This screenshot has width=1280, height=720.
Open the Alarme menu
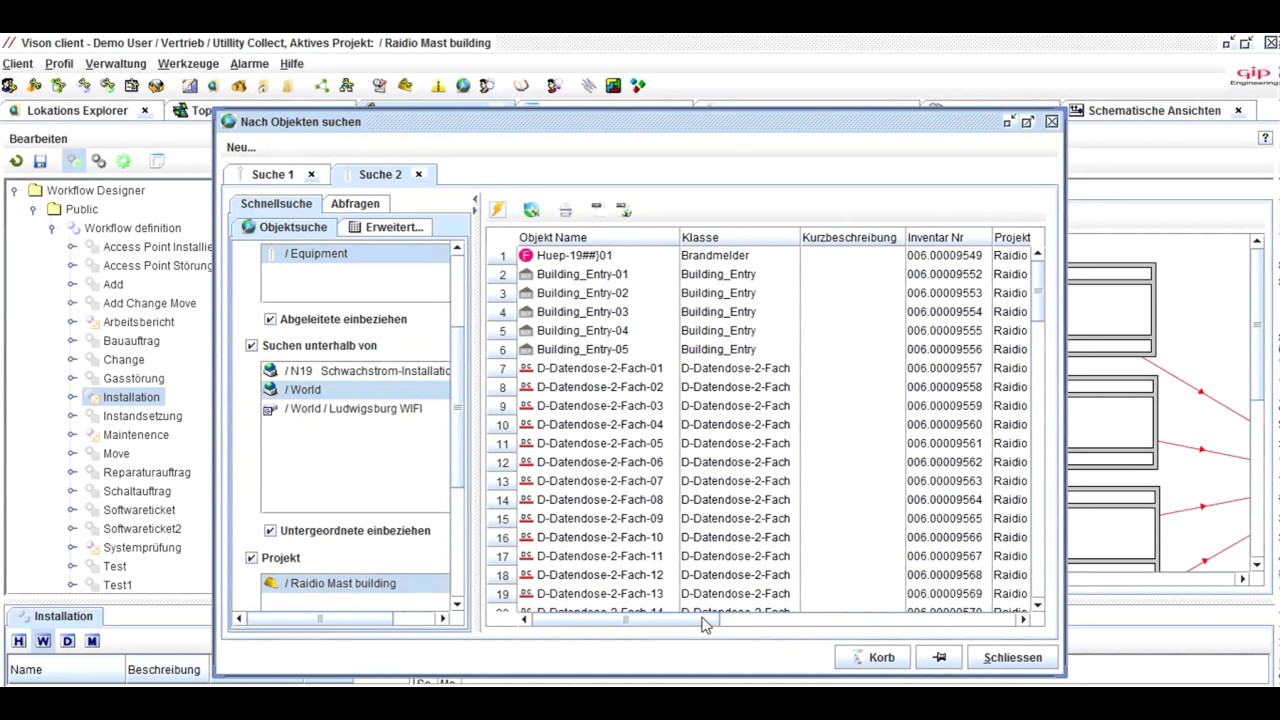point(249,64)
